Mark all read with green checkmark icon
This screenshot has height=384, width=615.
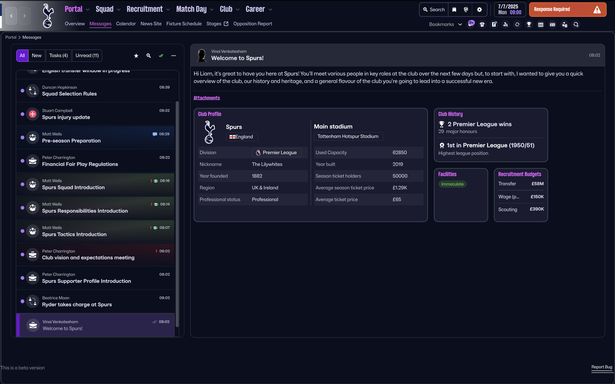161,56
